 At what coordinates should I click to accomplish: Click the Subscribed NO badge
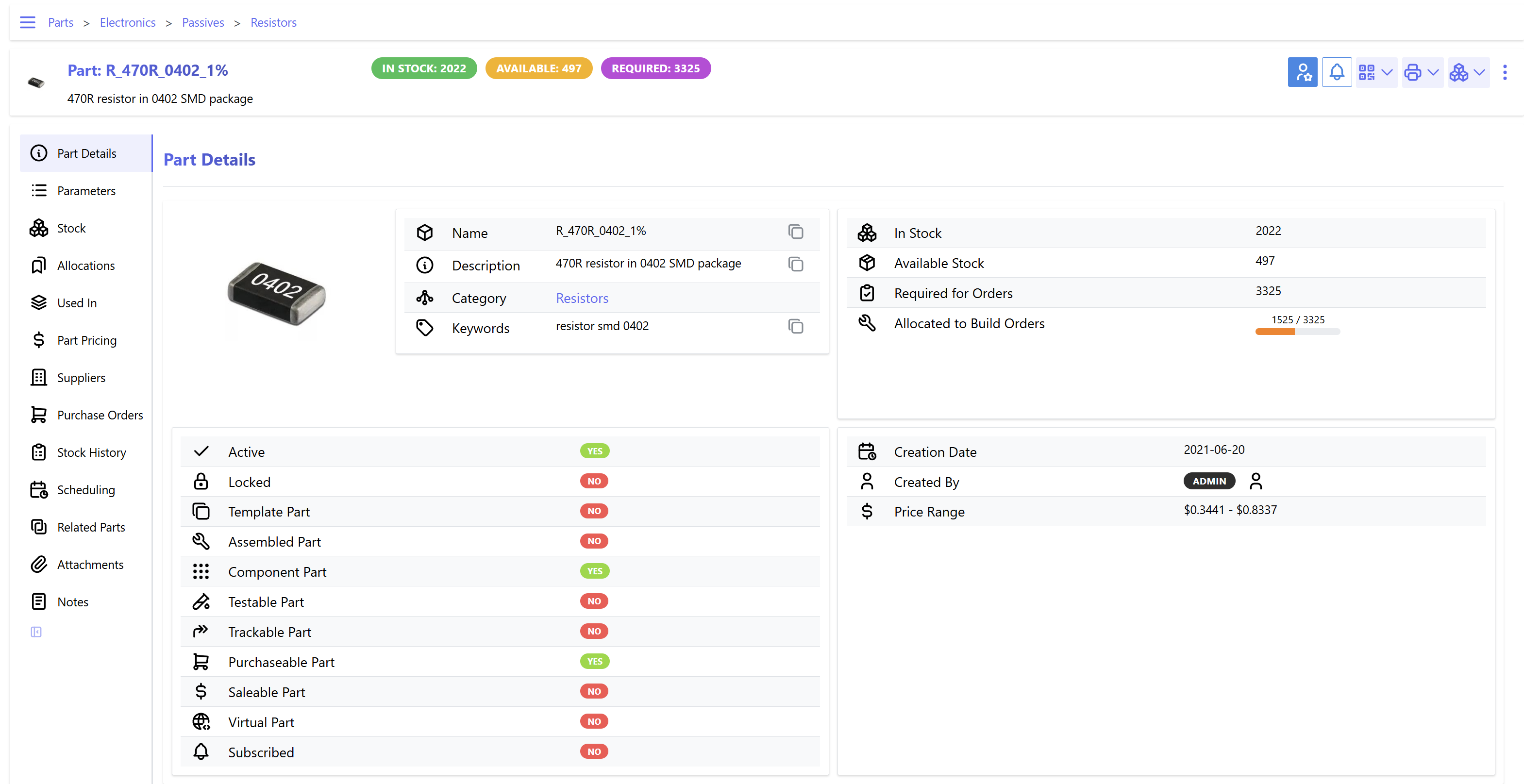click(x=594, y=751)
